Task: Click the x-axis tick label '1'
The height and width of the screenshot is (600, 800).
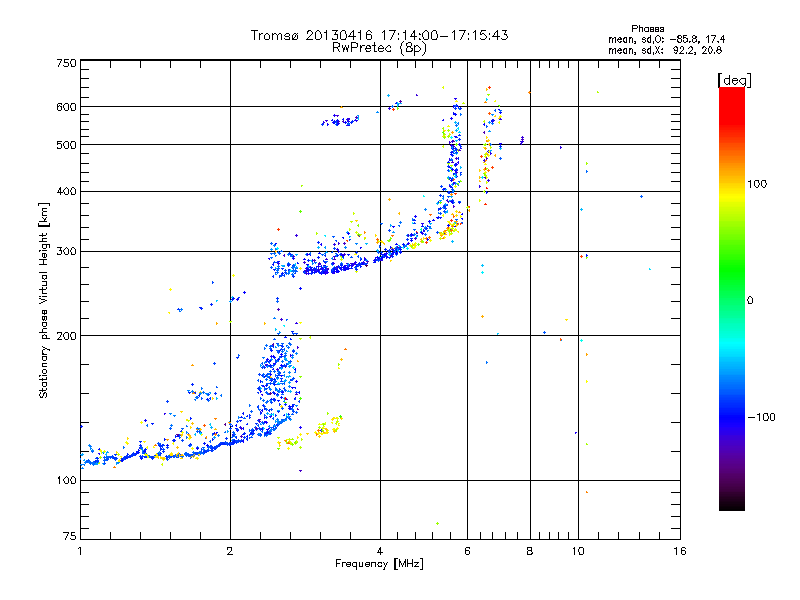Action: point(80,551)
